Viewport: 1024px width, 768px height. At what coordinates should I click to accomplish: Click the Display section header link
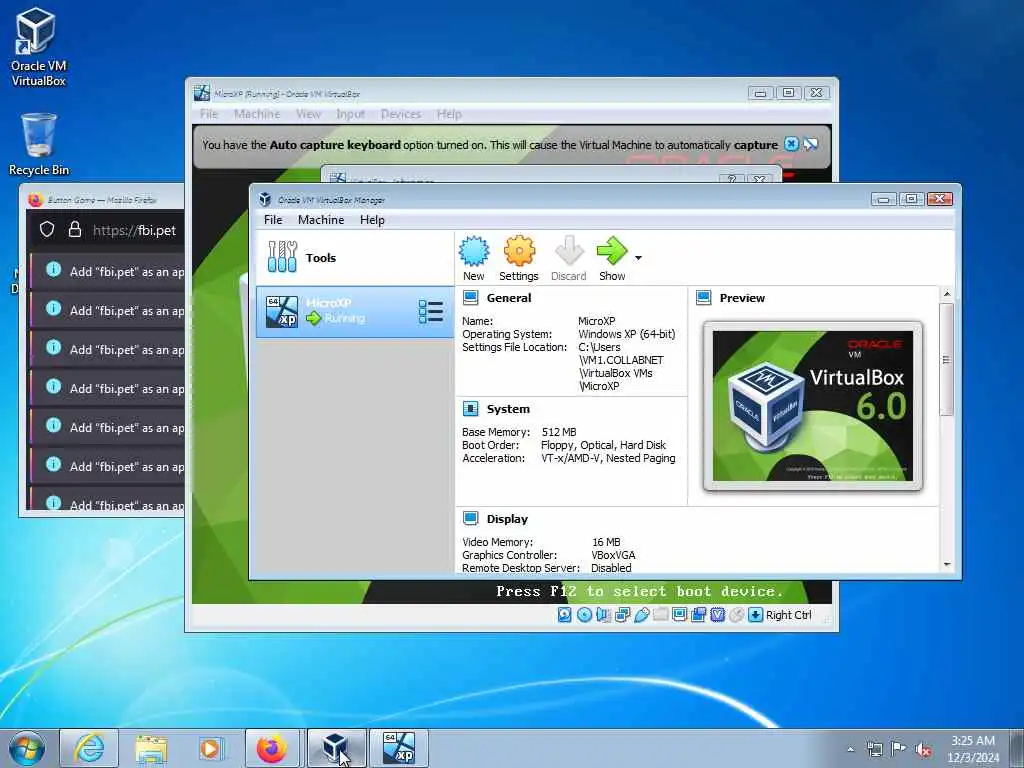(507, 519)
